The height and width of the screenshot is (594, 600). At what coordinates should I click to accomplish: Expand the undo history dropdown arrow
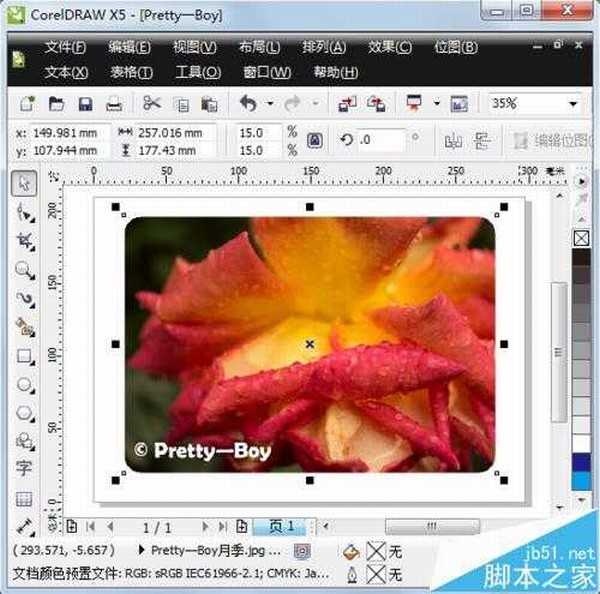click(269, 104)
